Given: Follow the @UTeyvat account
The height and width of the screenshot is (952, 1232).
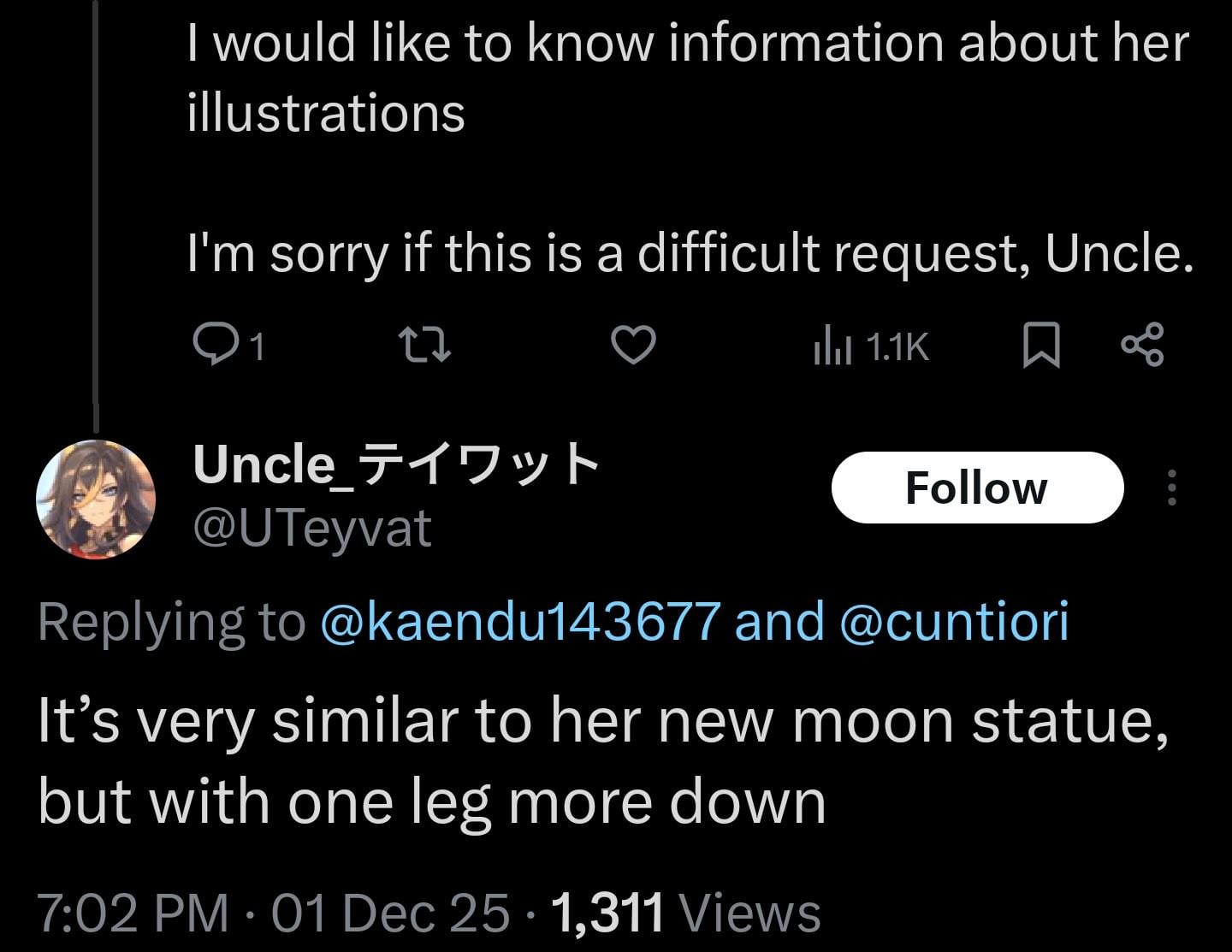Looking at the screenshot, I should click(976, 488).
